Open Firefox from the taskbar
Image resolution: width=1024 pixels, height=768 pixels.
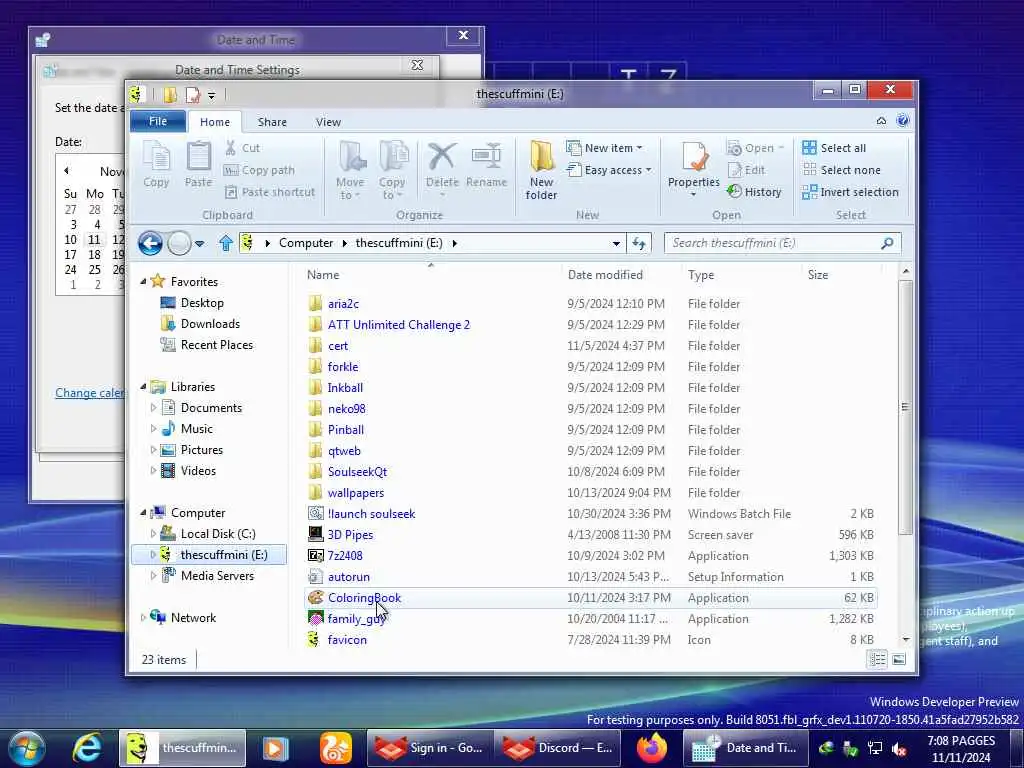click(x=651, y=748)
